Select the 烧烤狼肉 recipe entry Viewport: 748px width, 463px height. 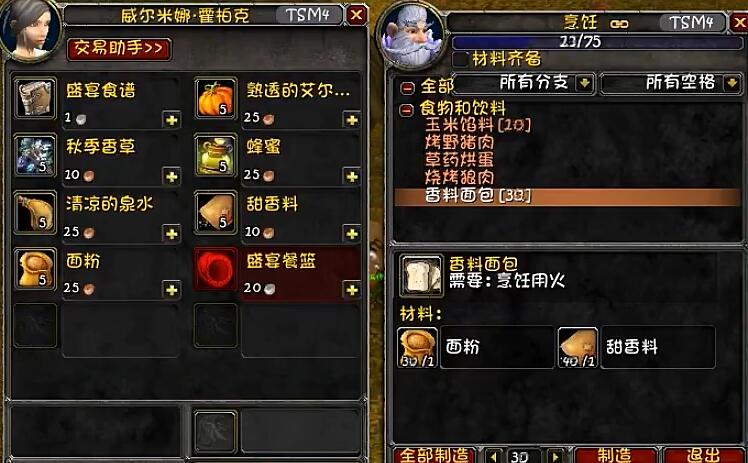[x=459, y=177]
